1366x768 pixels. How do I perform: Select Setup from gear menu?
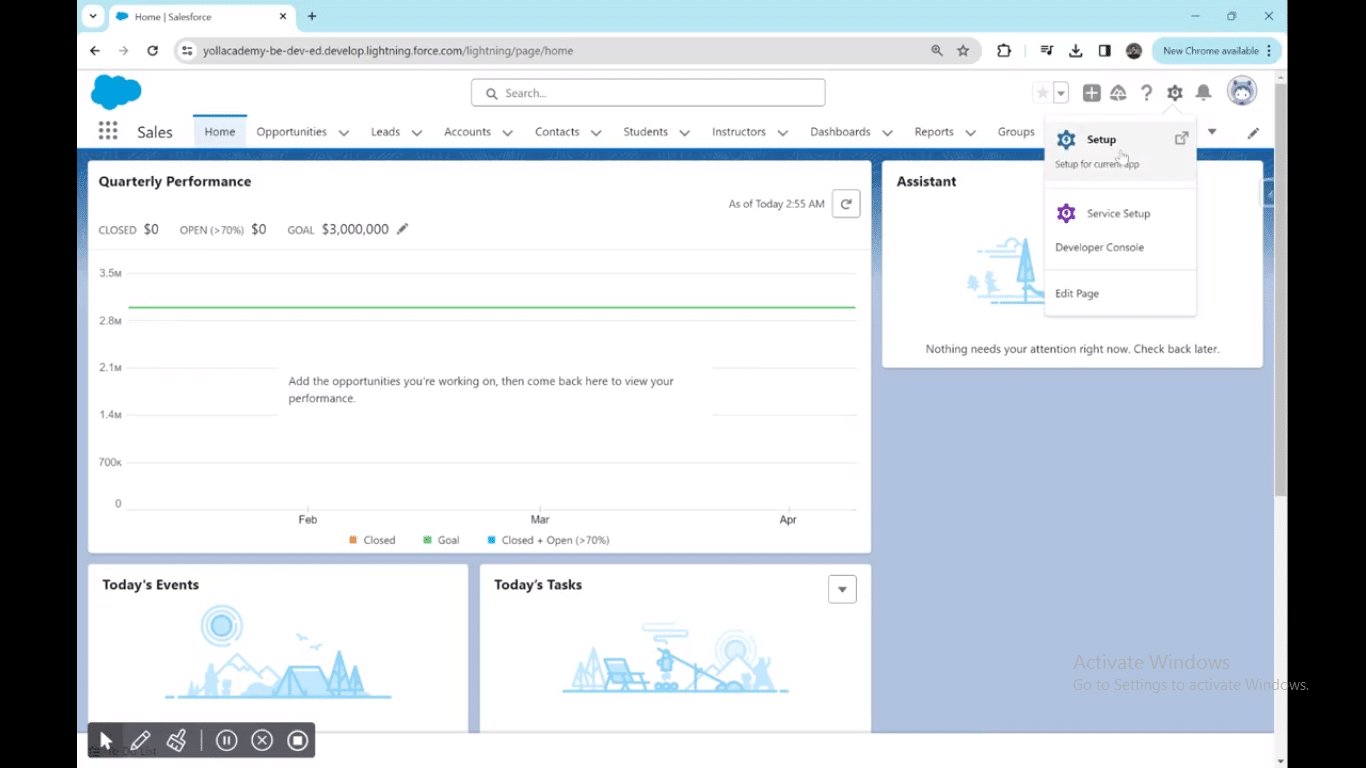1120,150
